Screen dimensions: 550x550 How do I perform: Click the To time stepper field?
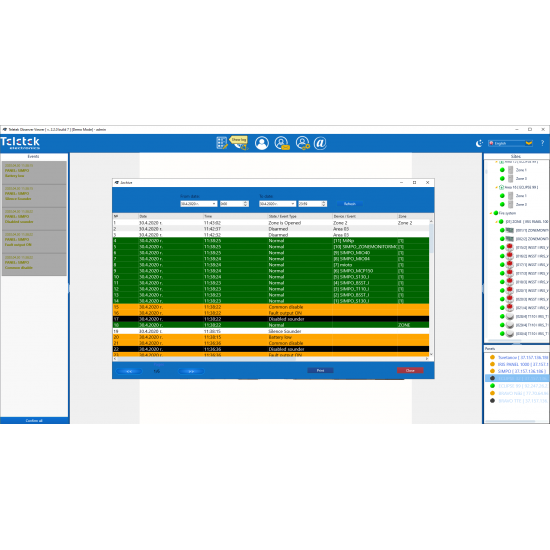tap(312, 204)
